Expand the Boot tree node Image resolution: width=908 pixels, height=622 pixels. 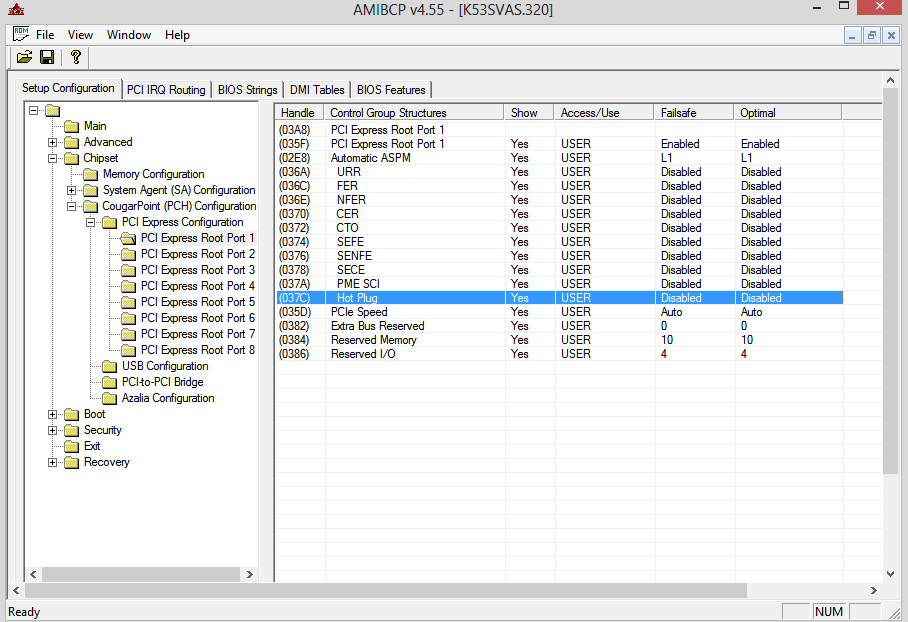pyautogui.click(x=52, y=415)
